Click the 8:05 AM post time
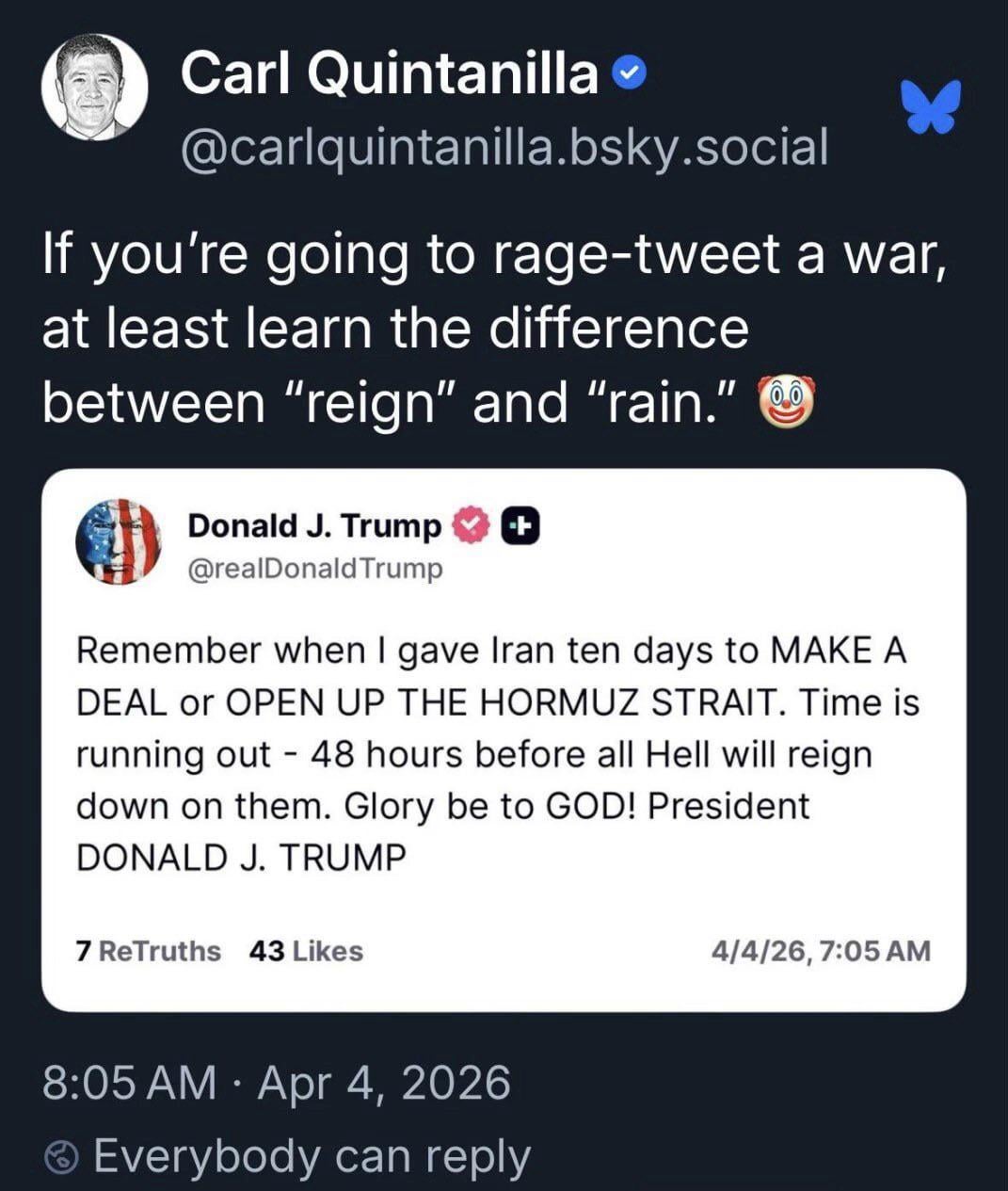Image resolution: width=1008 pixels, height=1191 pixels. point(130,1083)
